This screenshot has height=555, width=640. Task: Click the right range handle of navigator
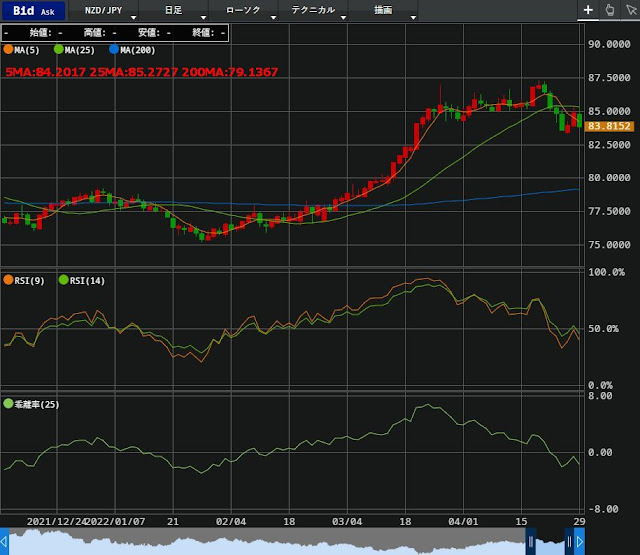[x=569, y=542]
